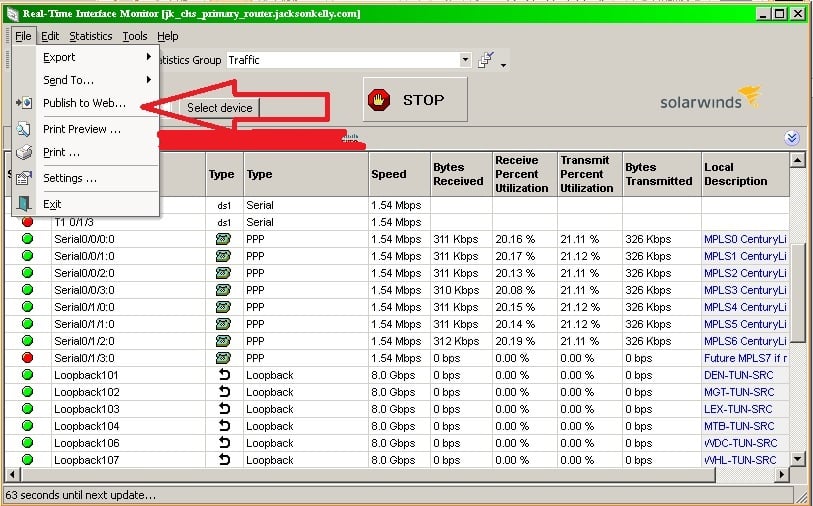813x506 pixels.
Task: Click horizontal scrollbar left arrow
Action: coord(12,474)
